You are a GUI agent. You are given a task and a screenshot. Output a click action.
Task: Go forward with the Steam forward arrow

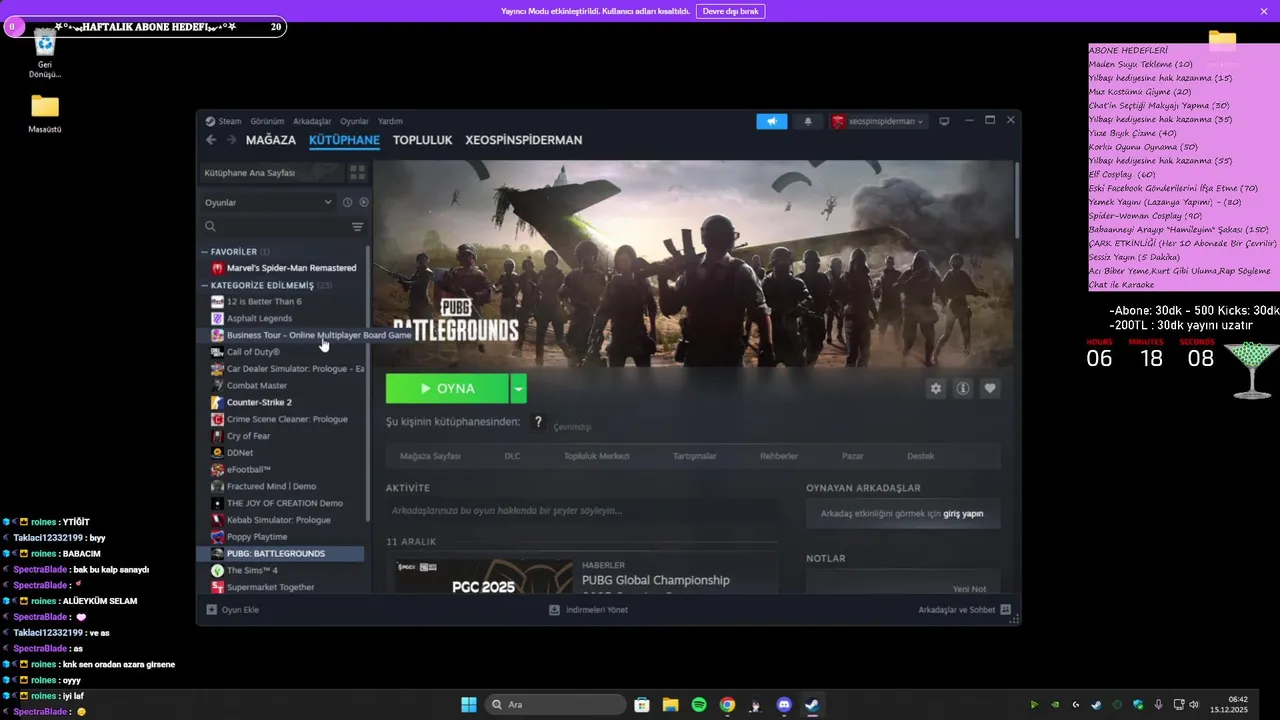[x=231, y=140]
